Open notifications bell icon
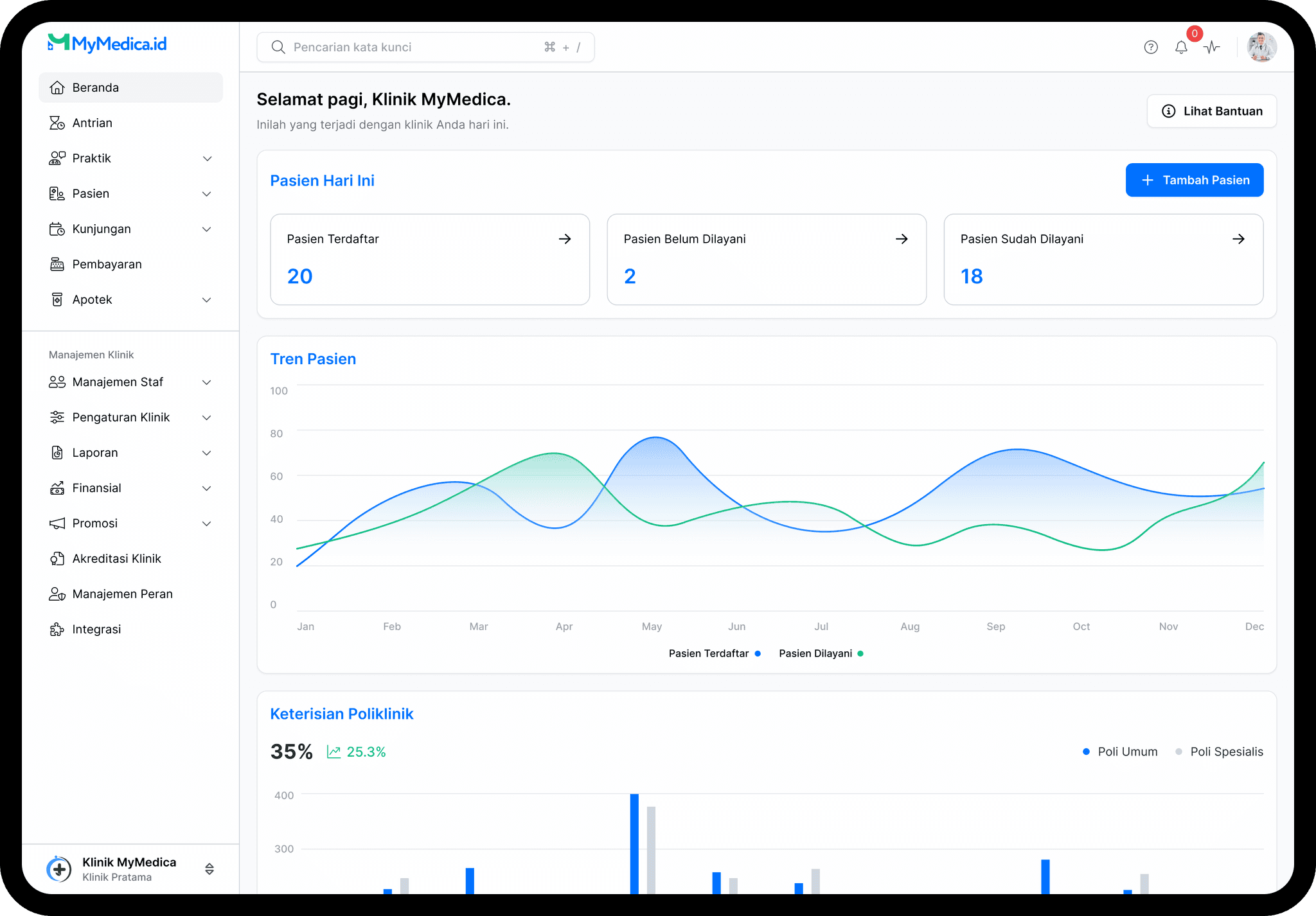The width and height of the screenshot is (1316, 916). [x=1181, y=47]
